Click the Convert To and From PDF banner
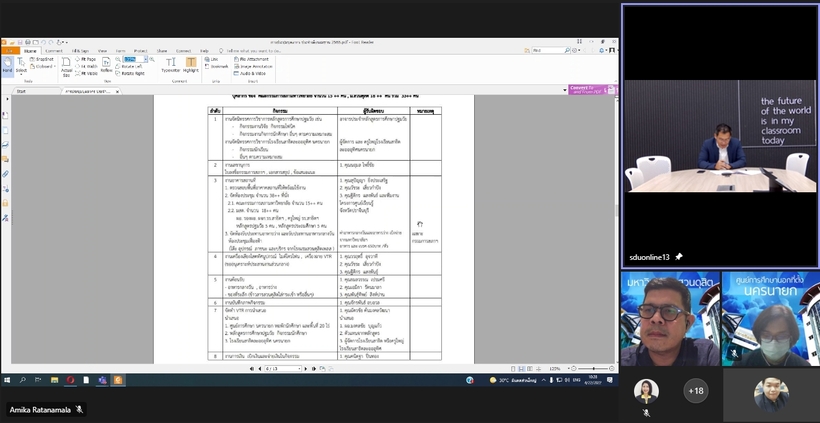 point(593,90)
